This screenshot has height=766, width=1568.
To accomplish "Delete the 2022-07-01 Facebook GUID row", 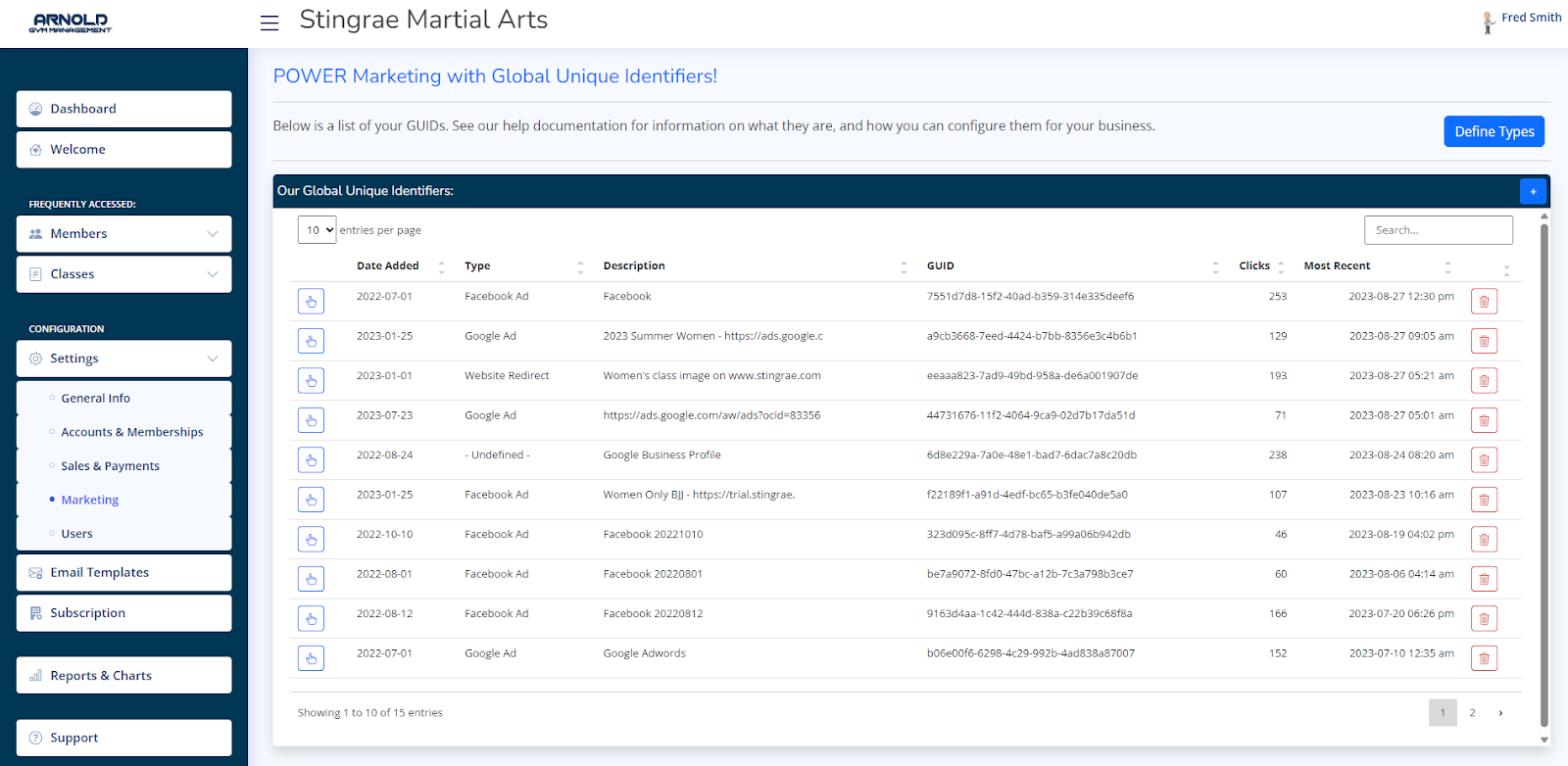I will point(1484,302).
